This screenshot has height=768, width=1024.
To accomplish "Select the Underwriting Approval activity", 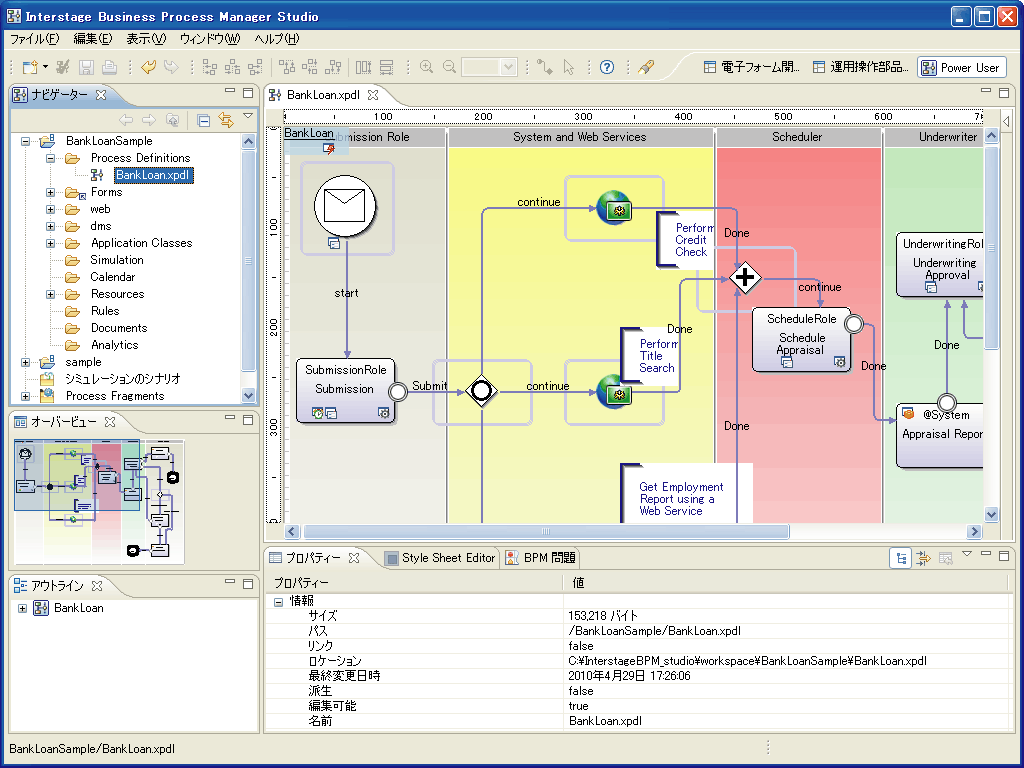I will (x=940, y=264).
